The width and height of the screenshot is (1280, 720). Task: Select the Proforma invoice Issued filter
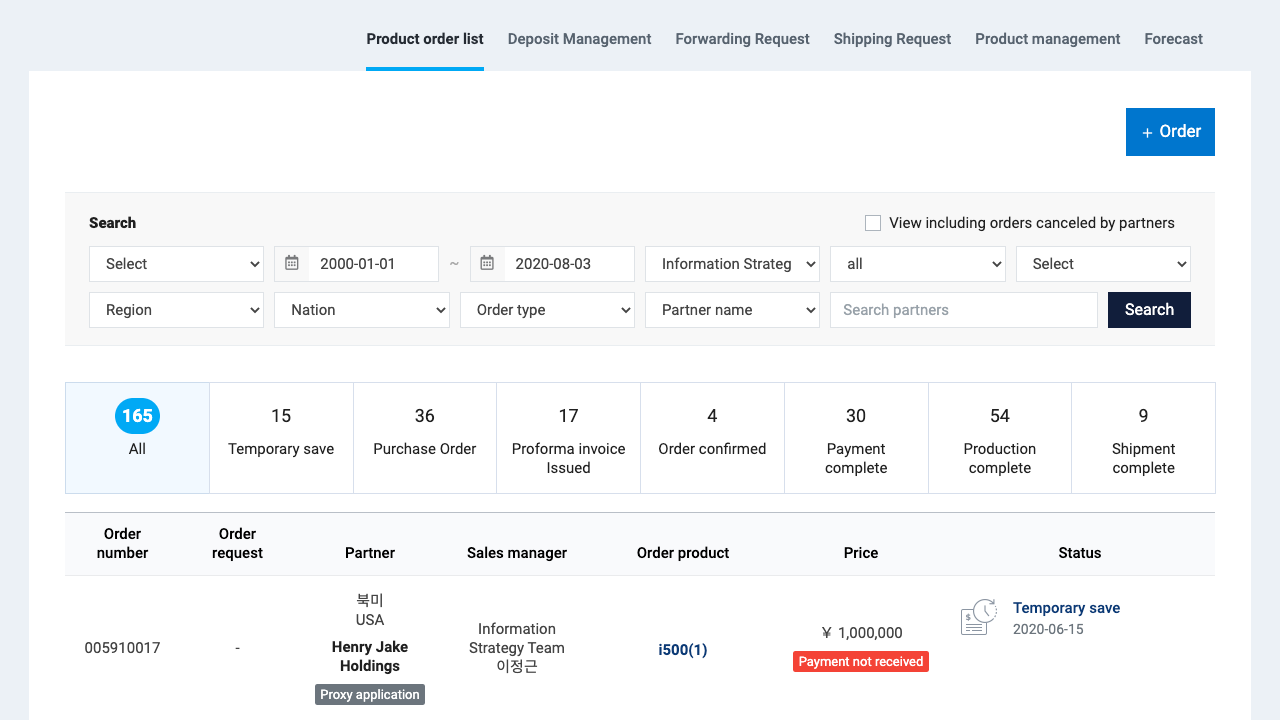pos(568,438)
